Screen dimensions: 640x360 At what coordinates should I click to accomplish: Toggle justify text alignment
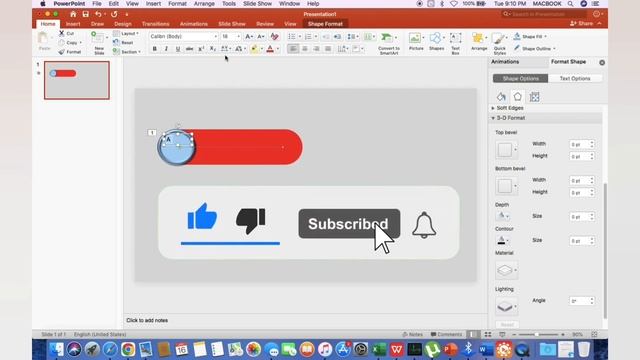328,49
